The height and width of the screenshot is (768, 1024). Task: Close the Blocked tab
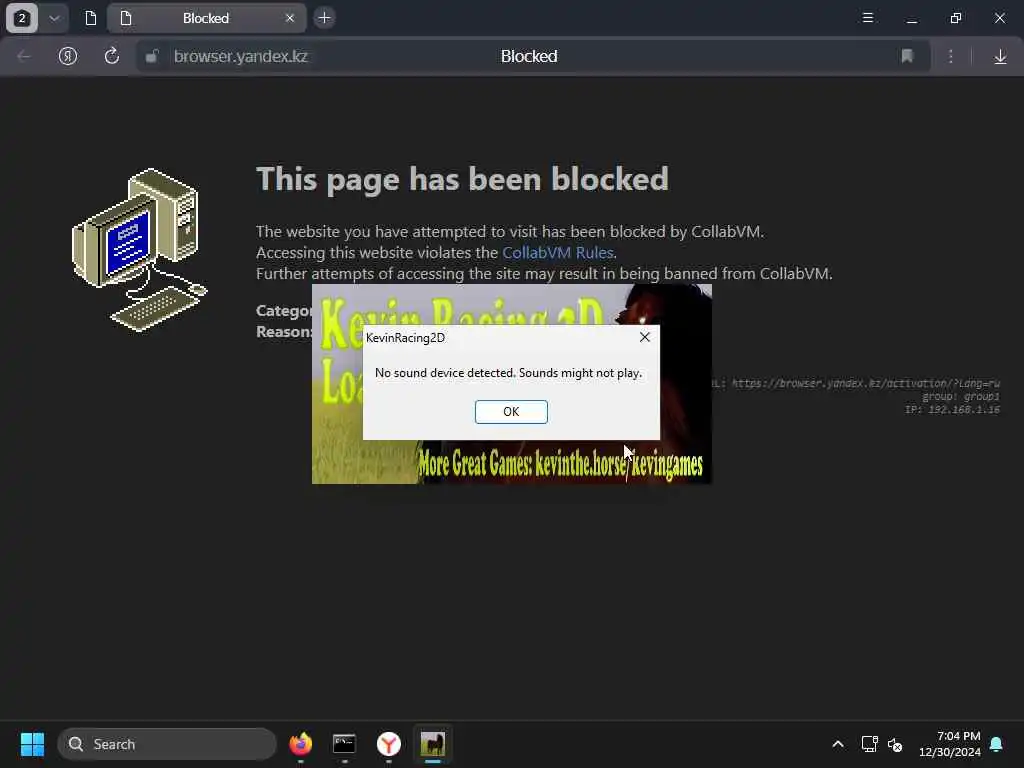click(x=290, y=18)
